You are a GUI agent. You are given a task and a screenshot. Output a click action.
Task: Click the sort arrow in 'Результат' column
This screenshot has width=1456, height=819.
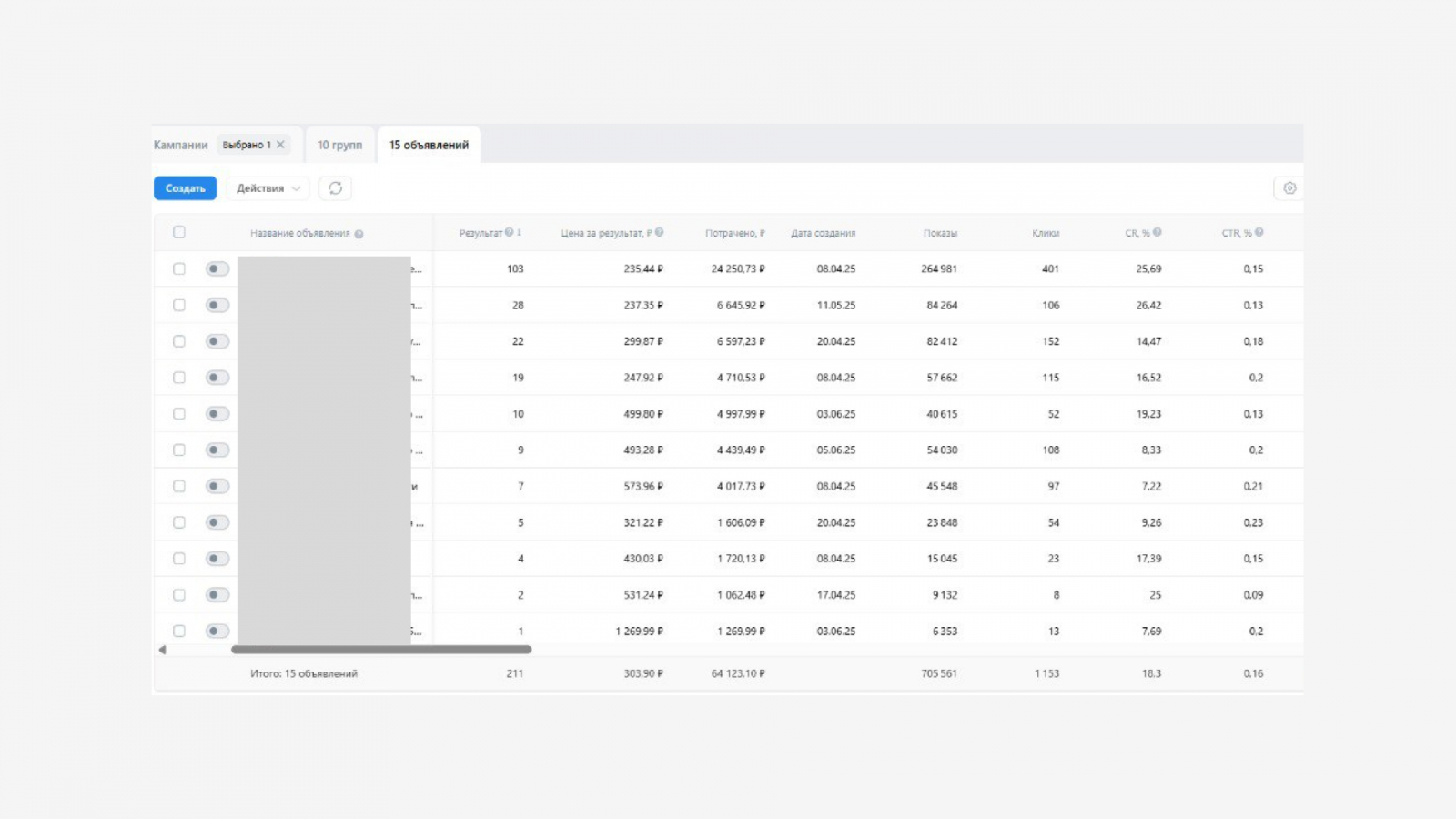519,233
